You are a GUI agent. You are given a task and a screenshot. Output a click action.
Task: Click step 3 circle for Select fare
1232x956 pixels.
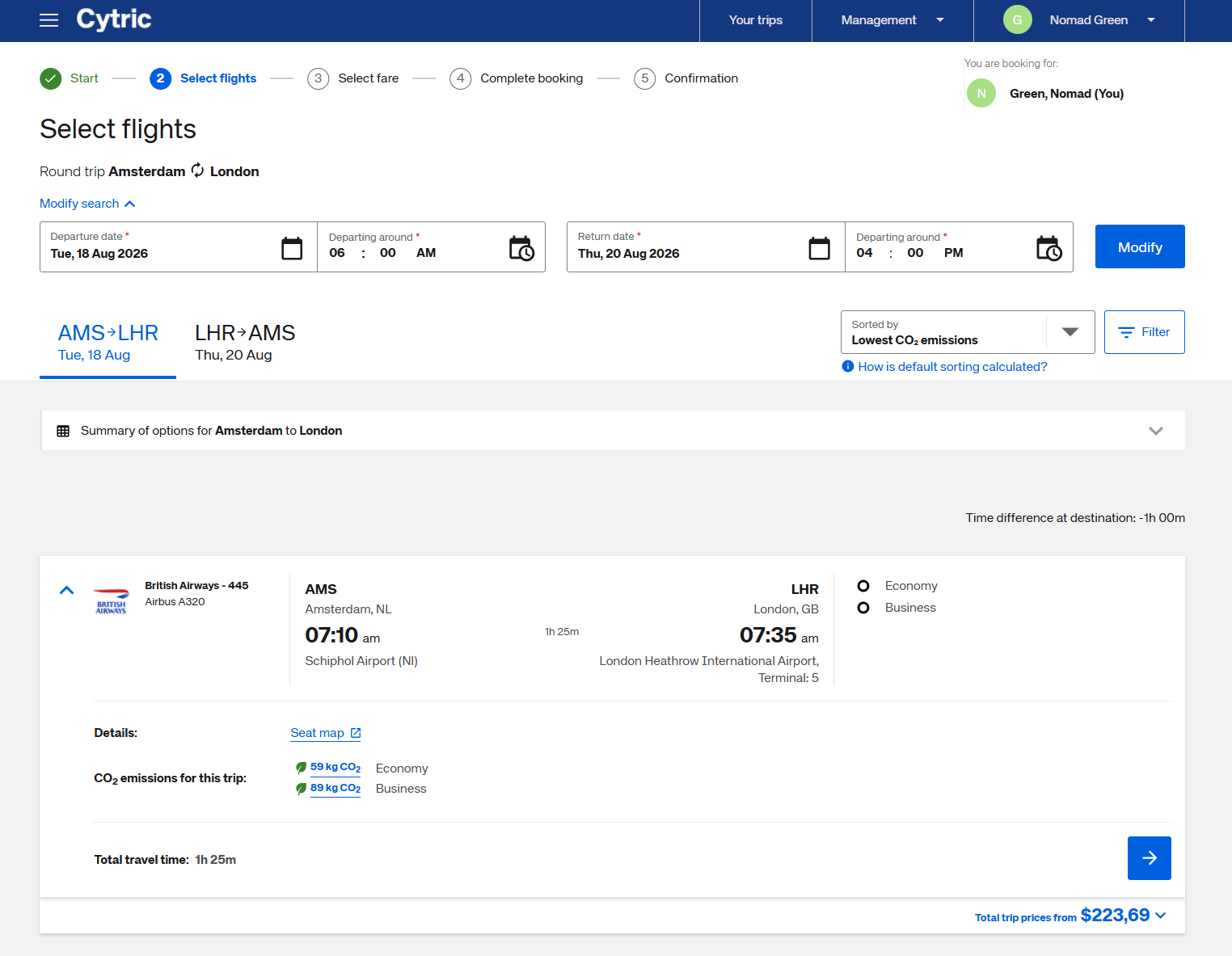318,78
